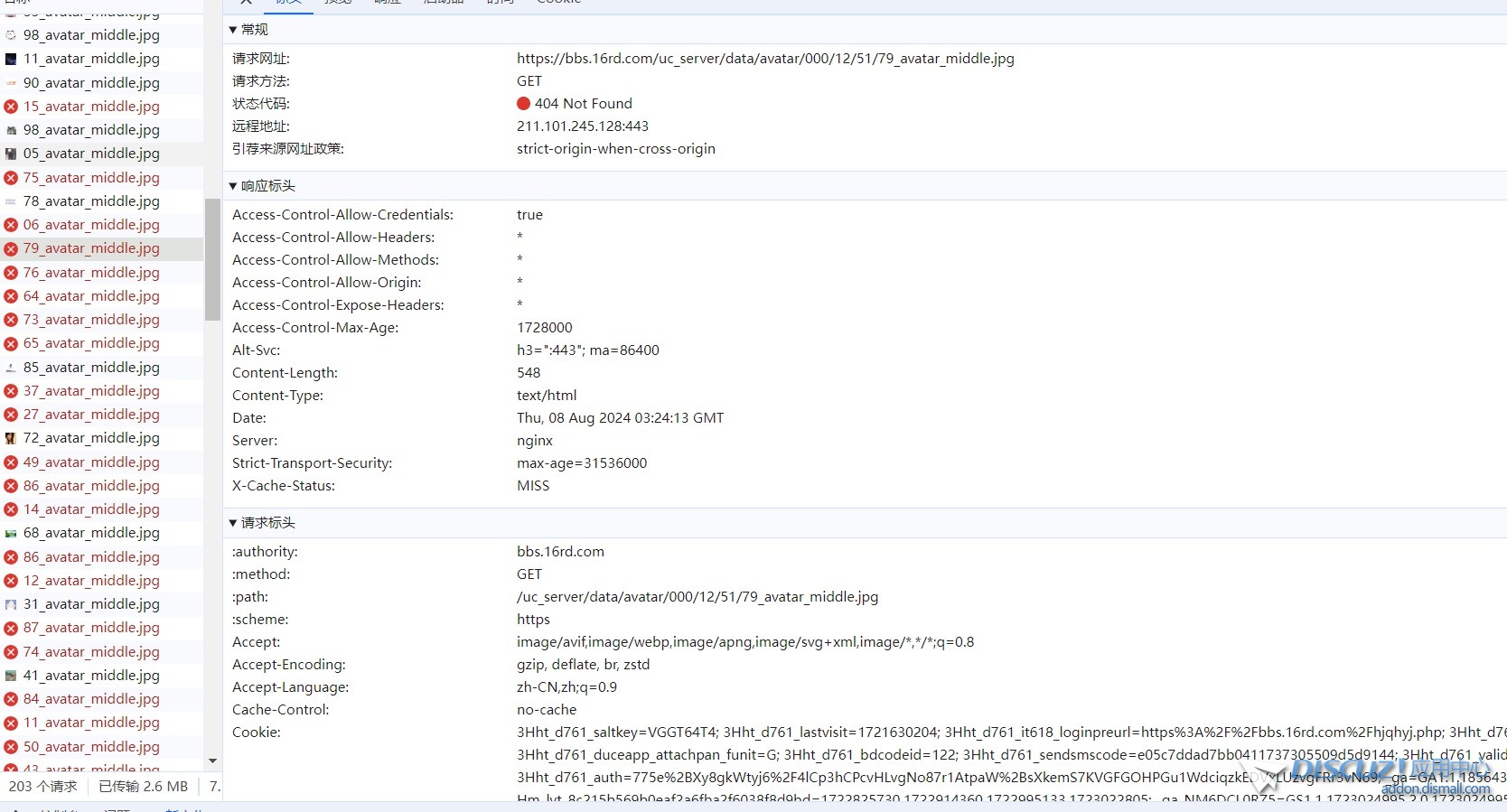Click the error icon next to 75_avatar_middle.jpg

coord(11,178)
